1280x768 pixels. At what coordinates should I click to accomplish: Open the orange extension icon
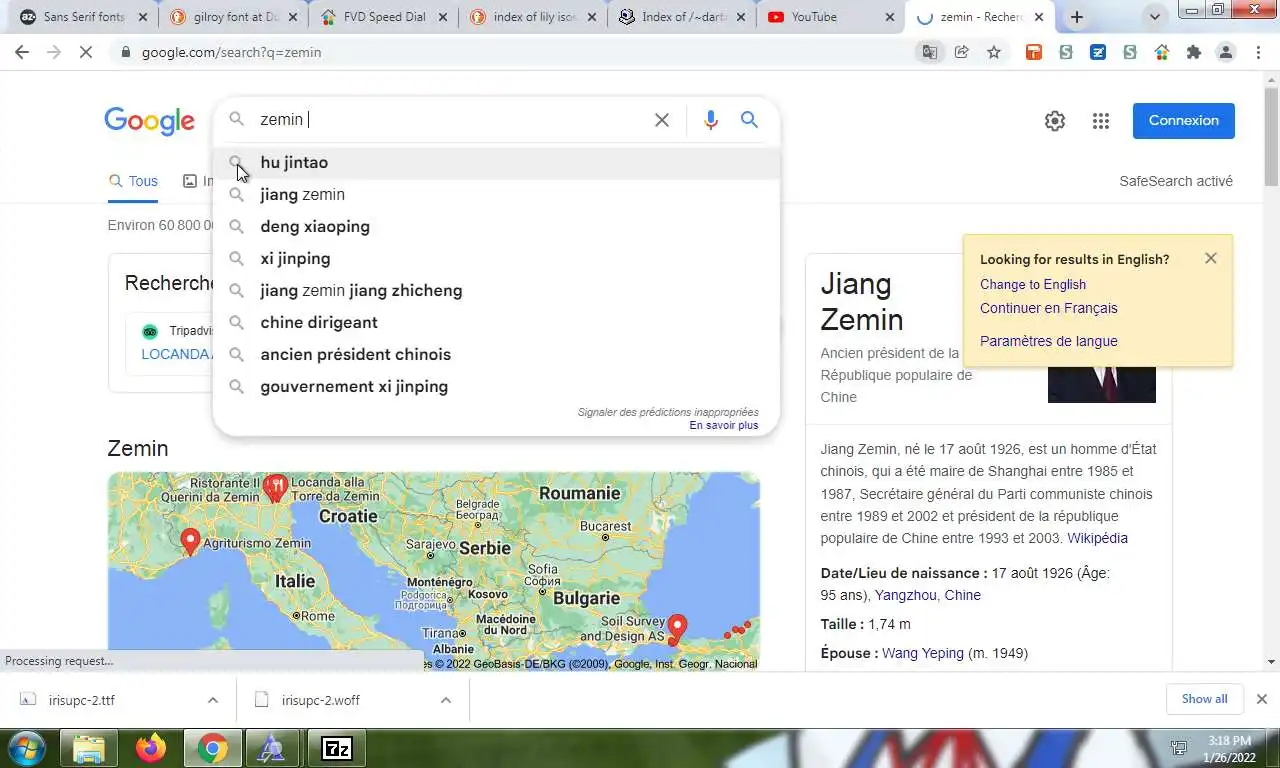coord(1034,52)
